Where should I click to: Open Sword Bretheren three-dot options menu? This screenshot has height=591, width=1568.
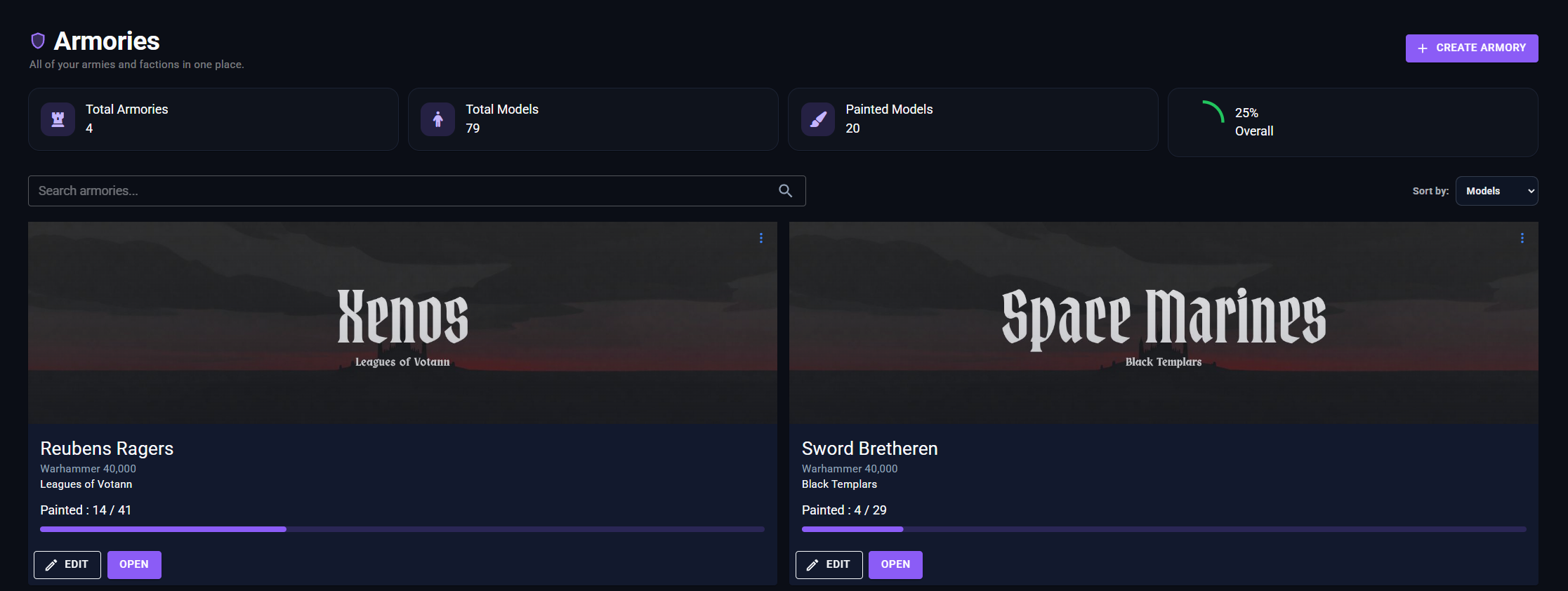click(1522, 238)
